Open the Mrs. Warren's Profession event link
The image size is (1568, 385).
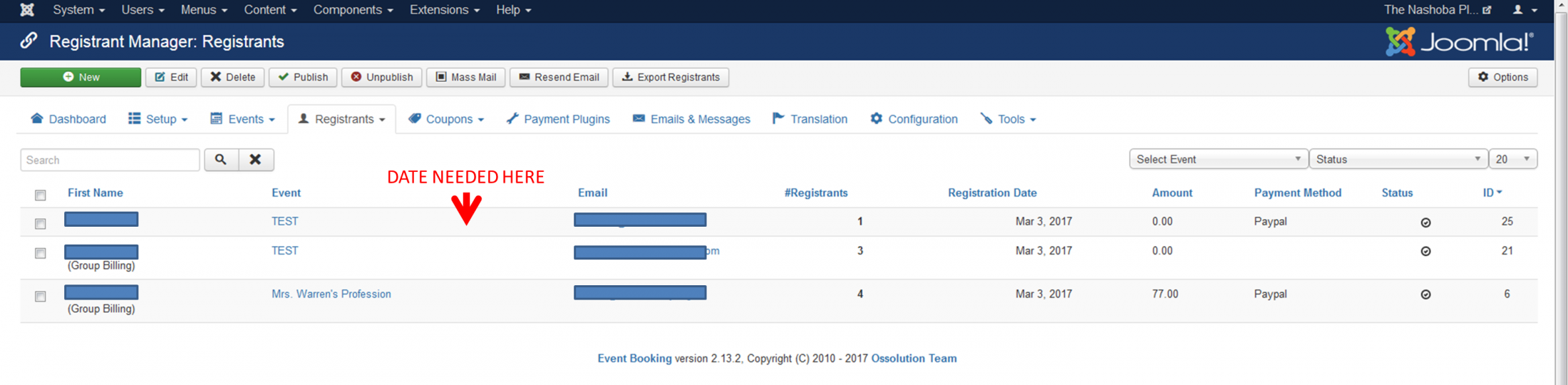point(331,294)
